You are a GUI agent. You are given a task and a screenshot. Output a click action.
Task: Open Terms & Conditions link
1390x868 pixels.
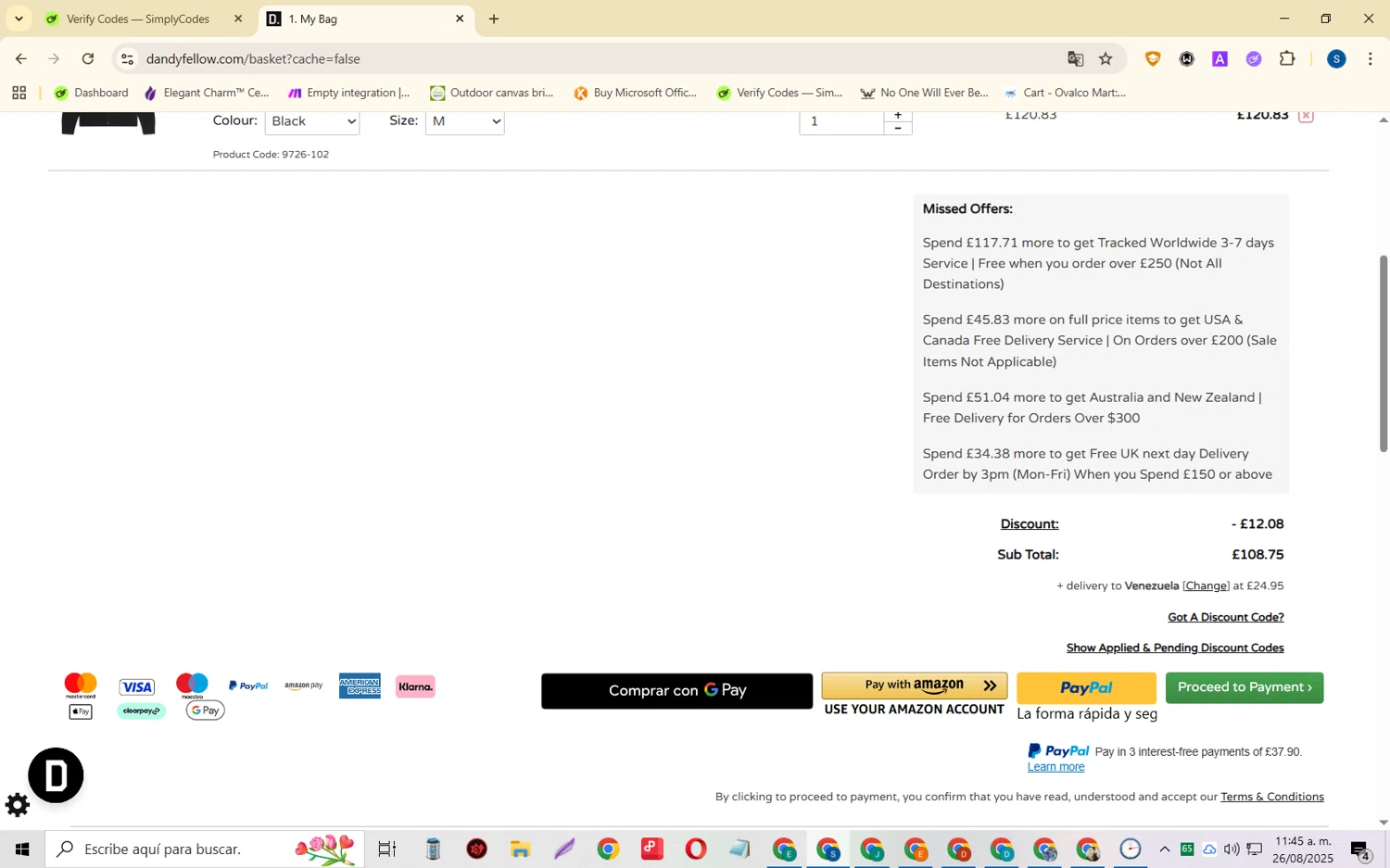[x=1271, y=797]
